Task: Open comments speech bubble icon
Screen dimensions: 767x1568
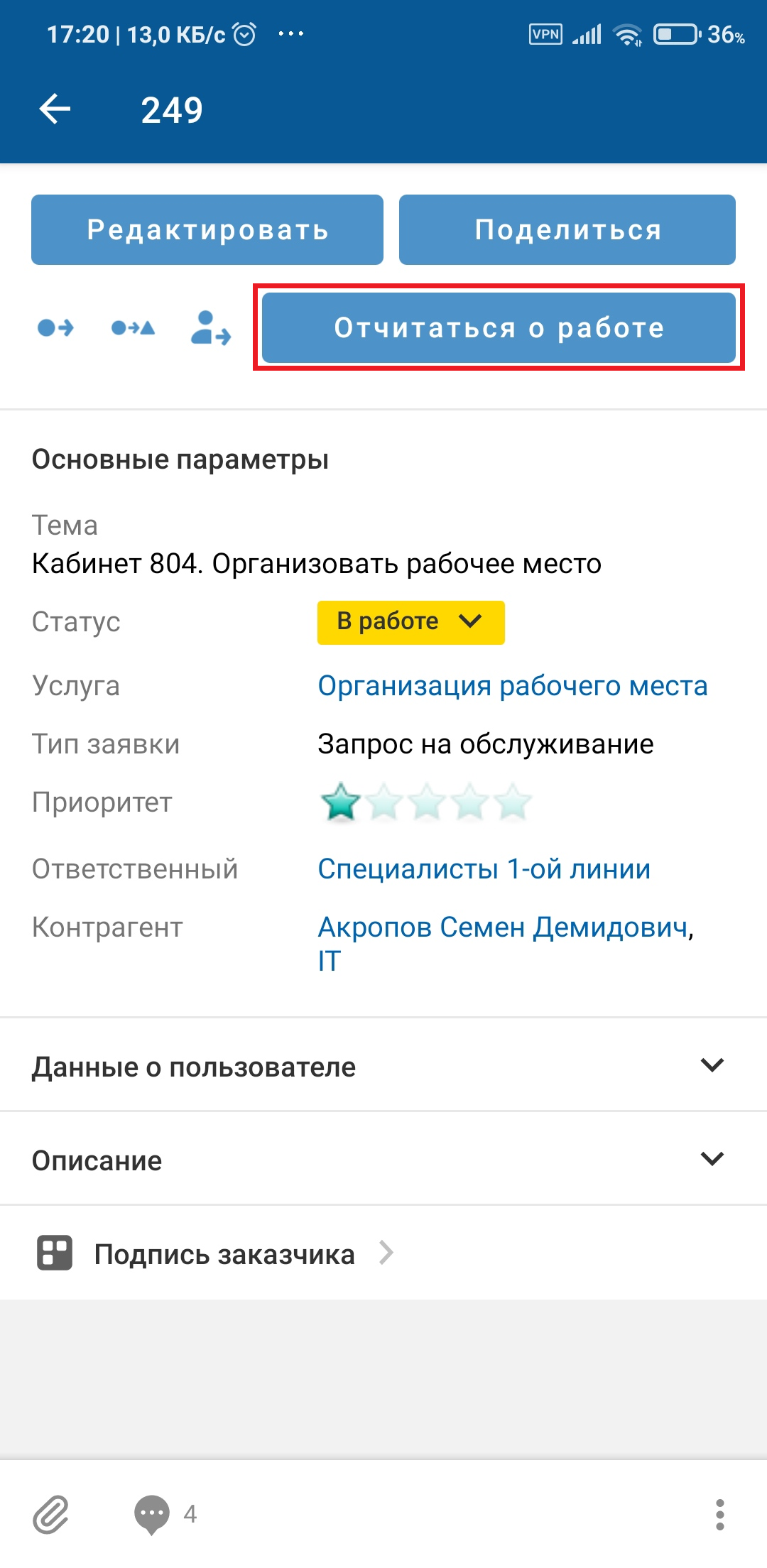Action: [152, 1514]
